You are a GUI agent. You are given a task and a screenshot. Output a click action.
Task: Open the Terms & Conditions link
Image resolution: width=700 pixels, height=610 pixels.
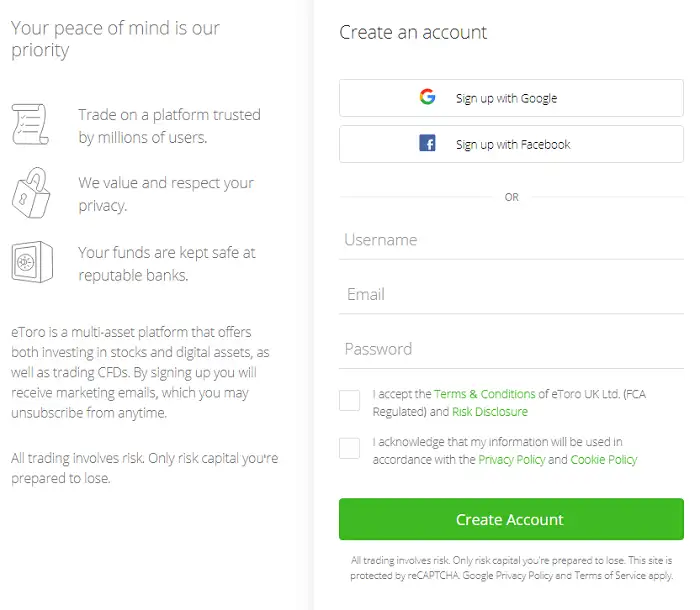point(485,394)
